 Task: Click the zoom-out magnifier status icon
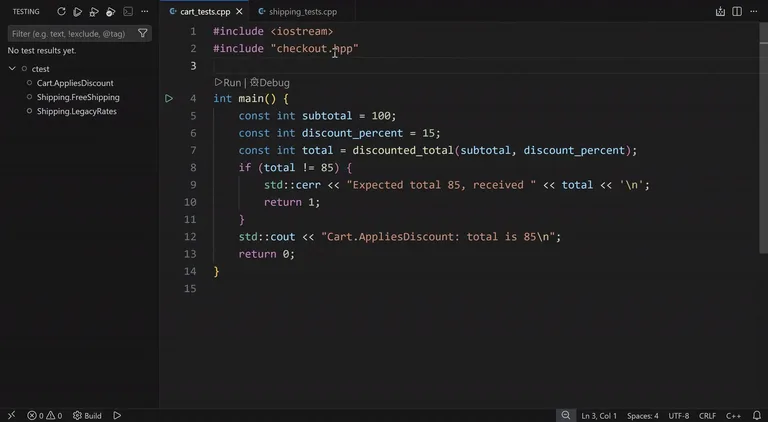pyautogui.click(x=566, y=415)
